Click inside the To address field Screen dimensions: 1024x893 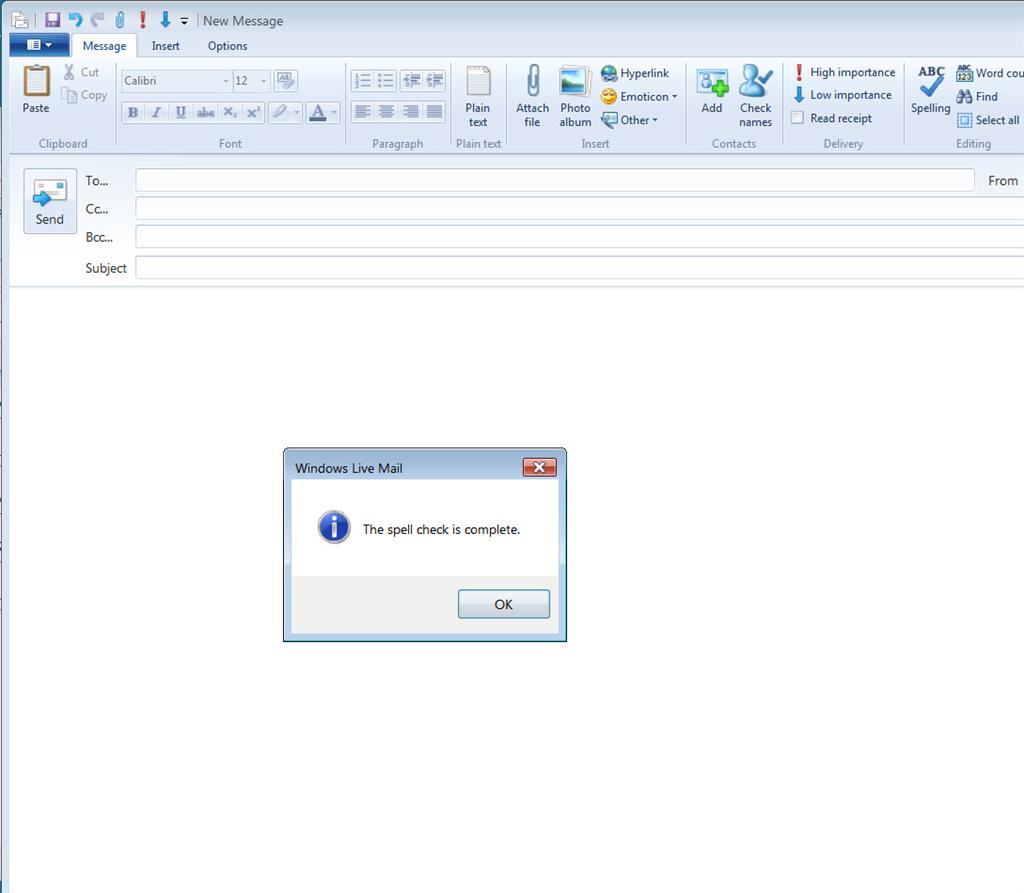click(555, 180)
